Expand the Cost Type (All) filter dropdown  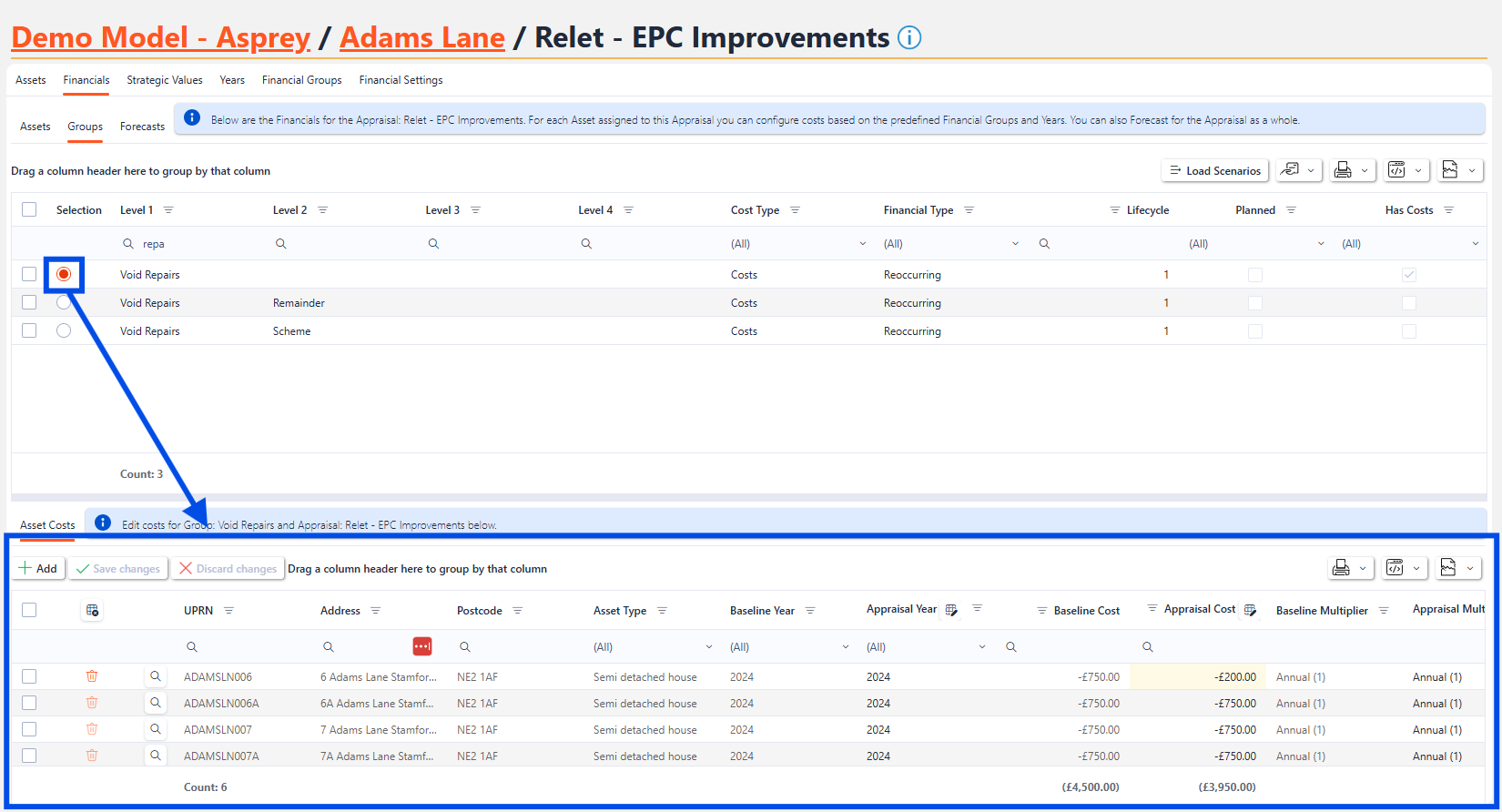pyautogui.click(x=862, y=244)
